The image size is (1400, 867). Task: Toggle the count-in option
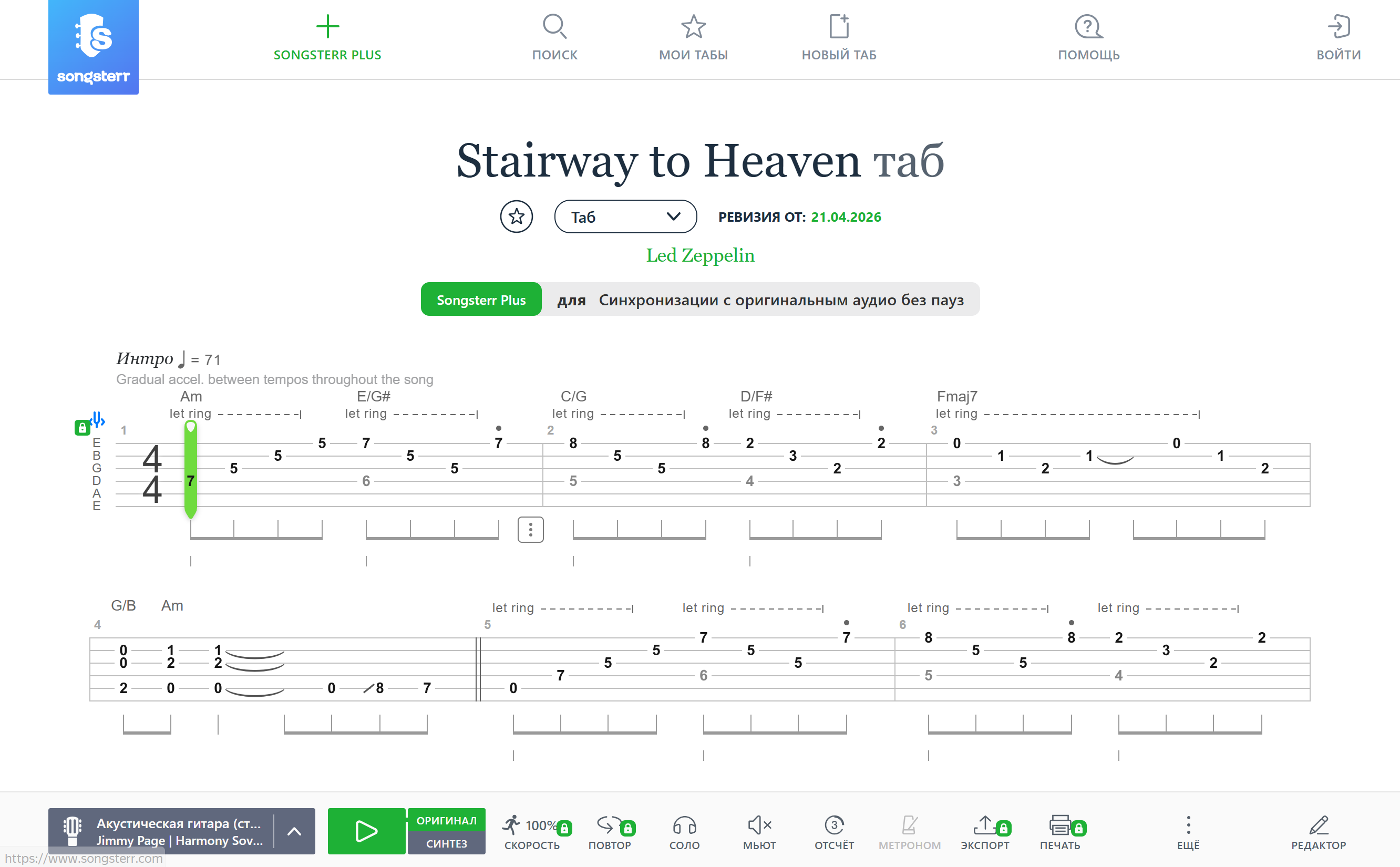click(x=834, y=832)
